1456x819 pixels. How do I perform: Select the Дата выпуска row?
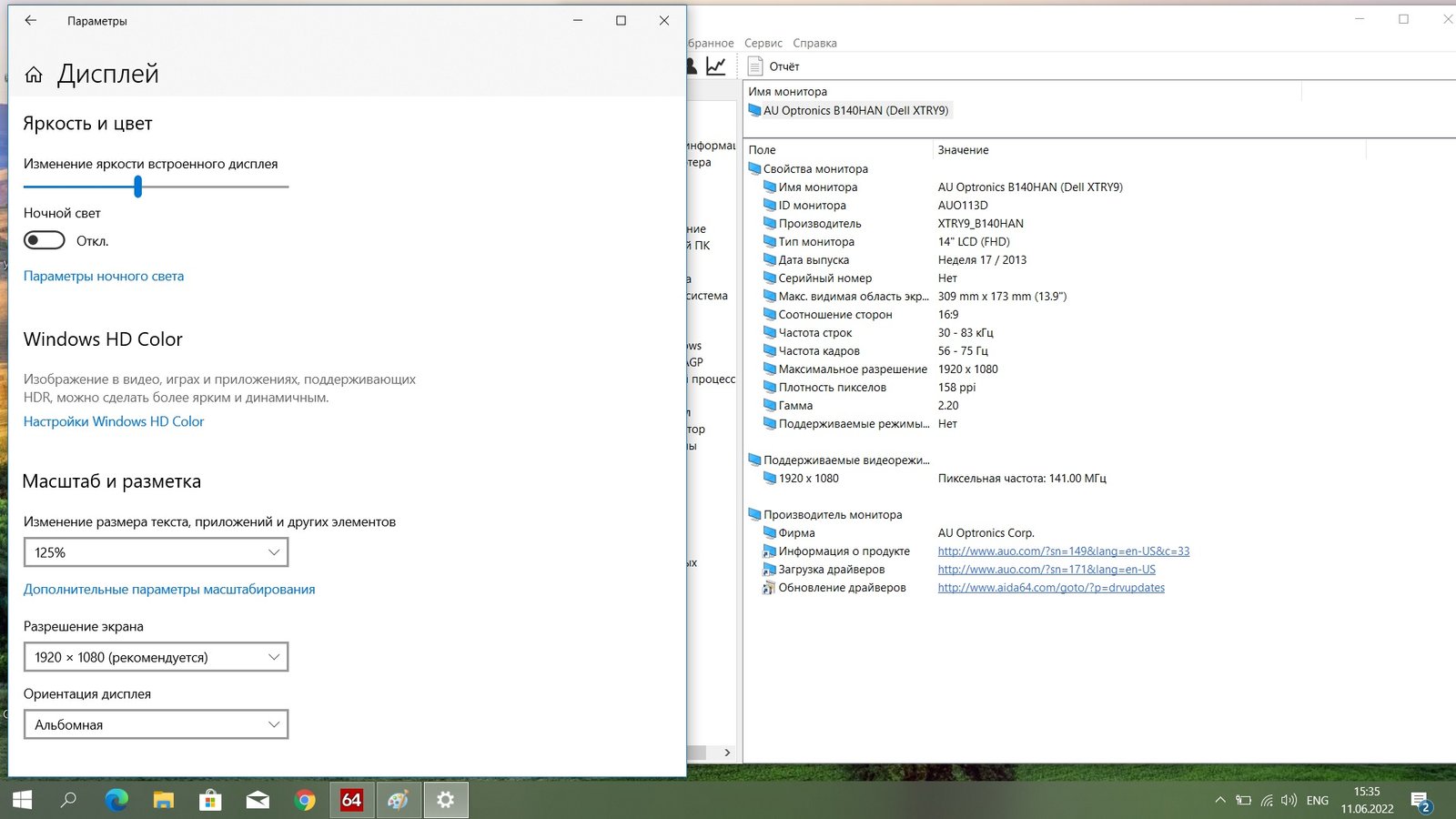point(806,259)
